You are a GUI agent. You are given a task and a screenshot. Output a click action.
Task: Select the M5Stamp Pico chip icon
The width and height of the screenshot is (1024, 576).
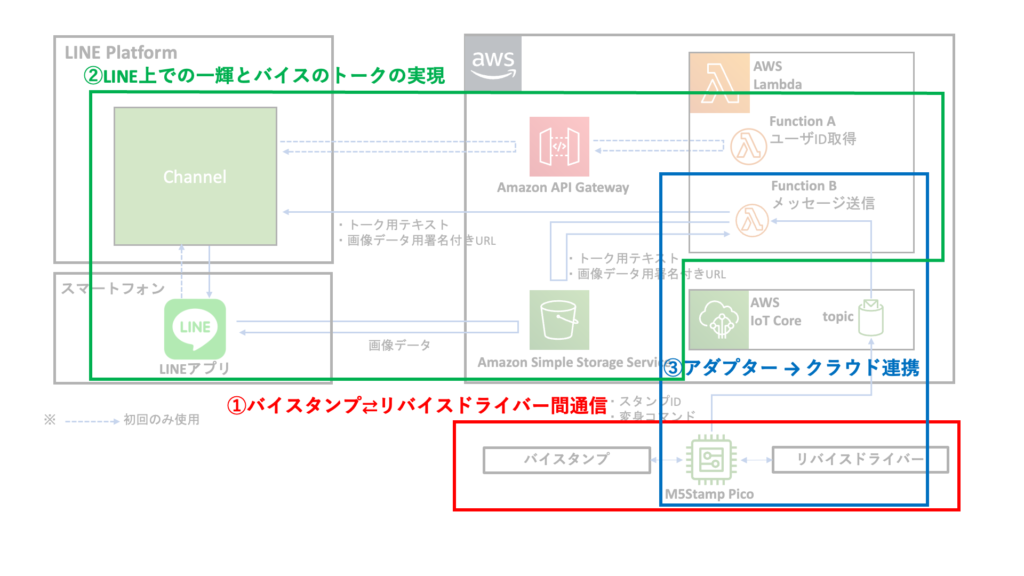point(712,460)
